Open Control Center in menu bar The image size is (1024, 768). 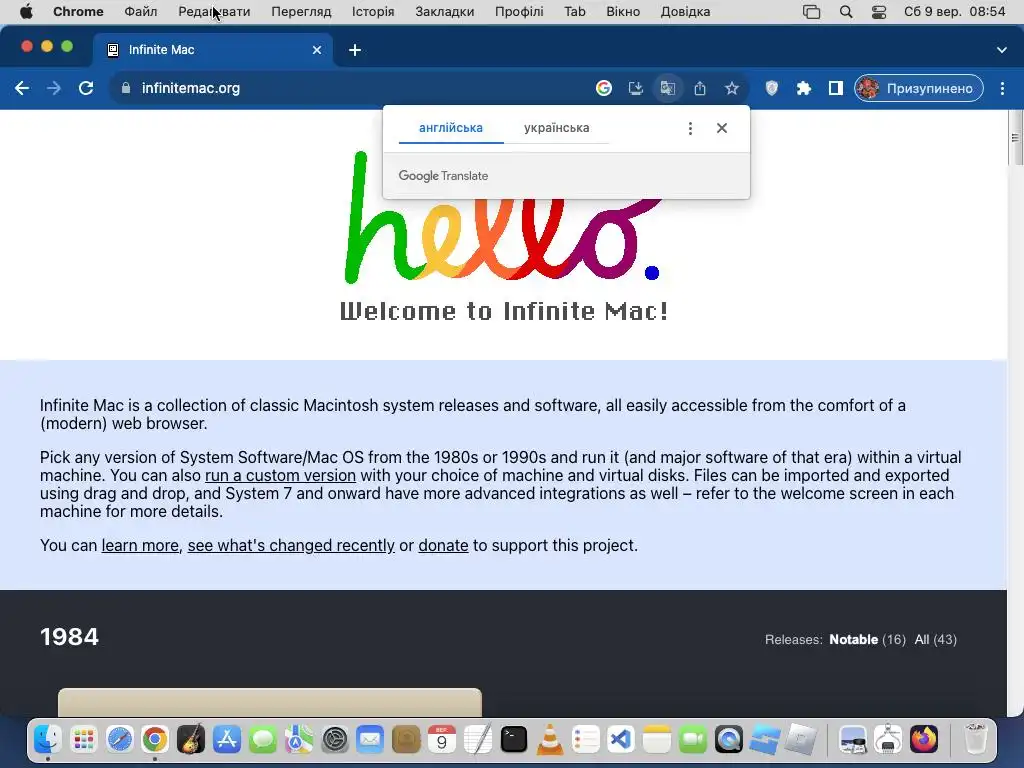point(878,12)
